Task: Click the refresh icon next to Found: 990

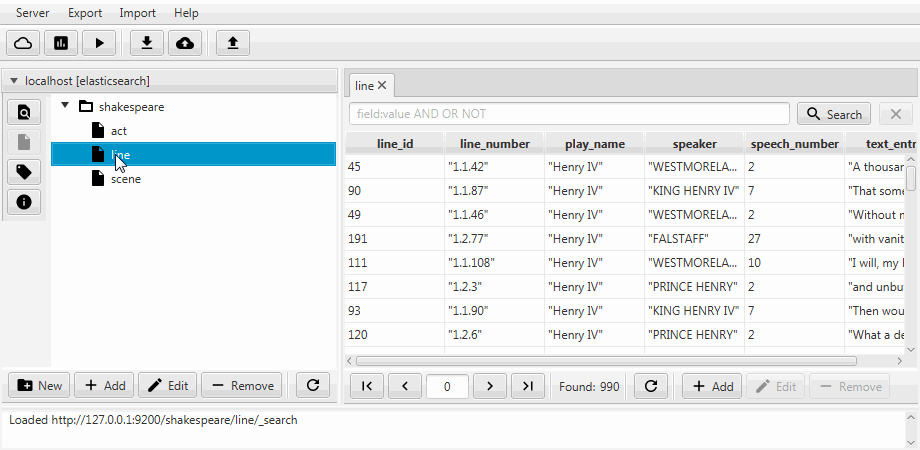Action: [x=651, y=386]
